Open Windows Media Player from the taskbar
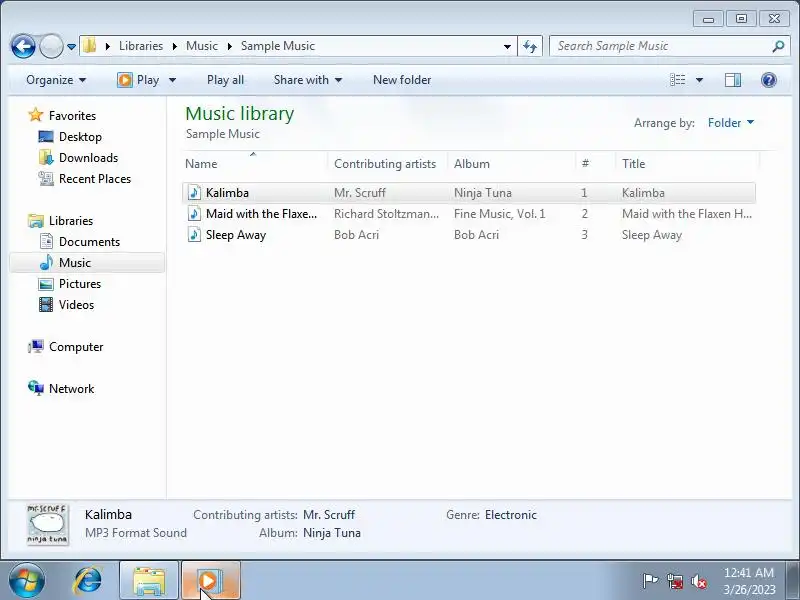Screen dimensions: 800x600 pyautogui.click(x=211, y=581)
